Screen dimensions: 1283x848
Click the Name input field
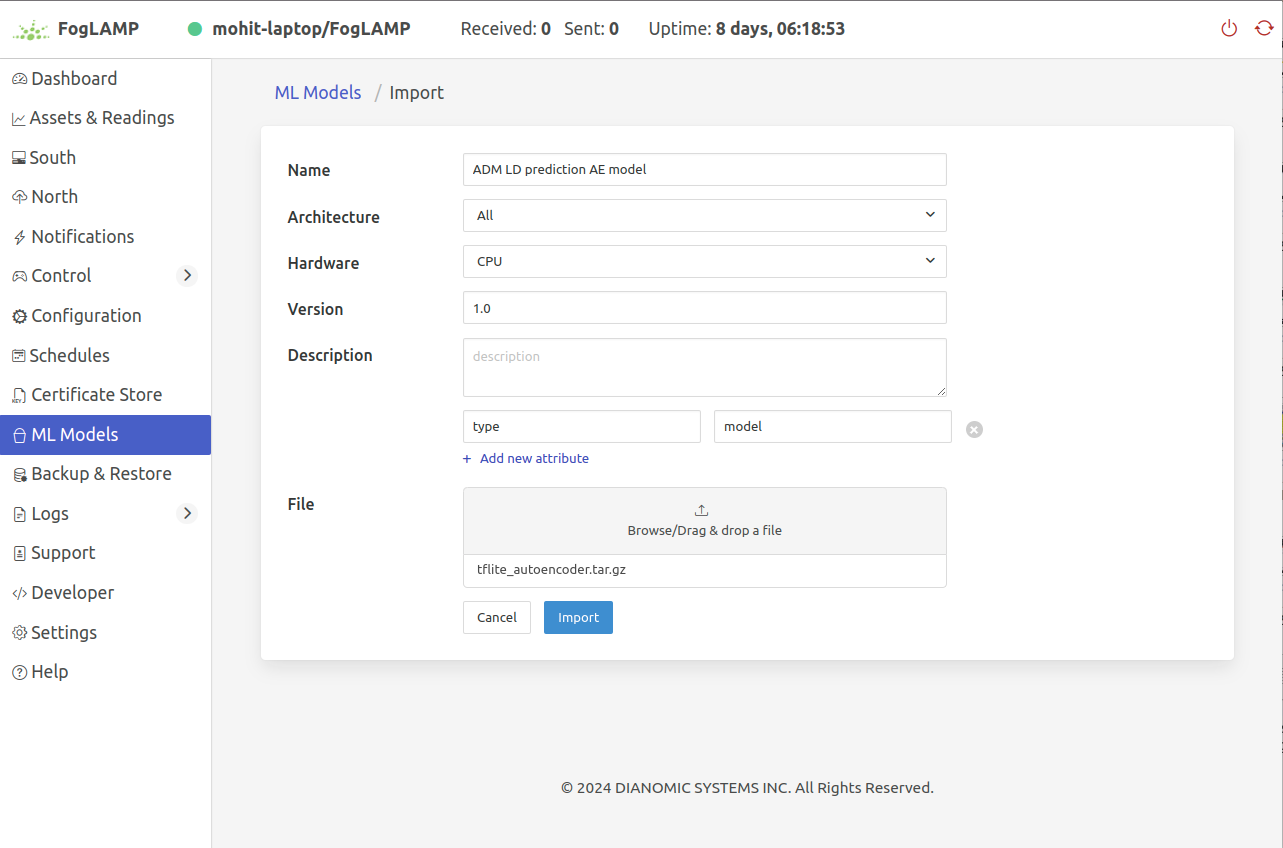pyautogui.click(x=704, y=170)
